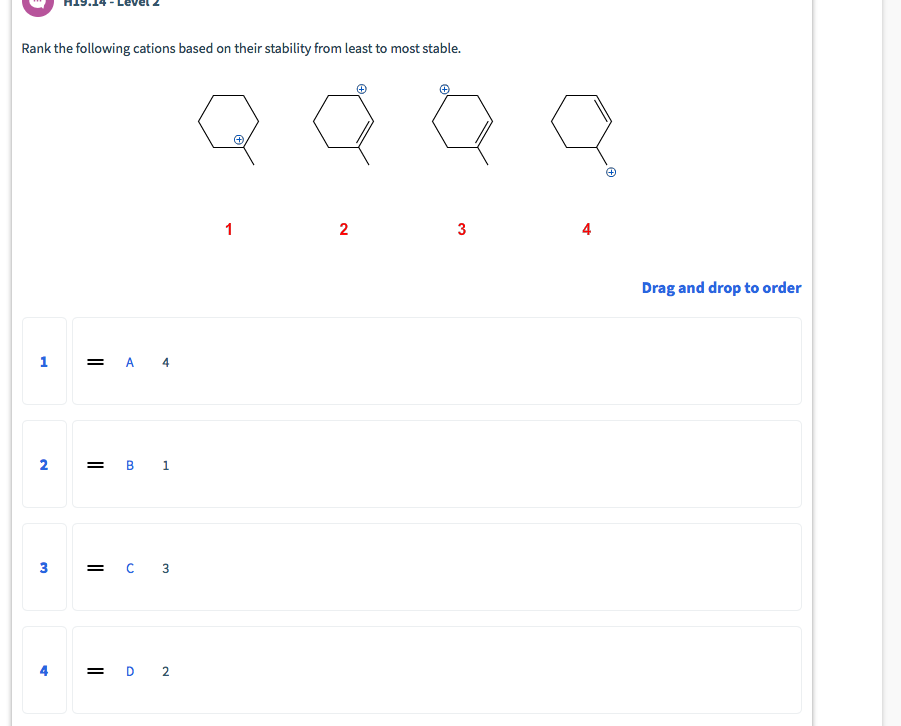Select the cation structure labeled 1
The width and height of the screenshot is (901, 726).
click(x=227, y=123)
